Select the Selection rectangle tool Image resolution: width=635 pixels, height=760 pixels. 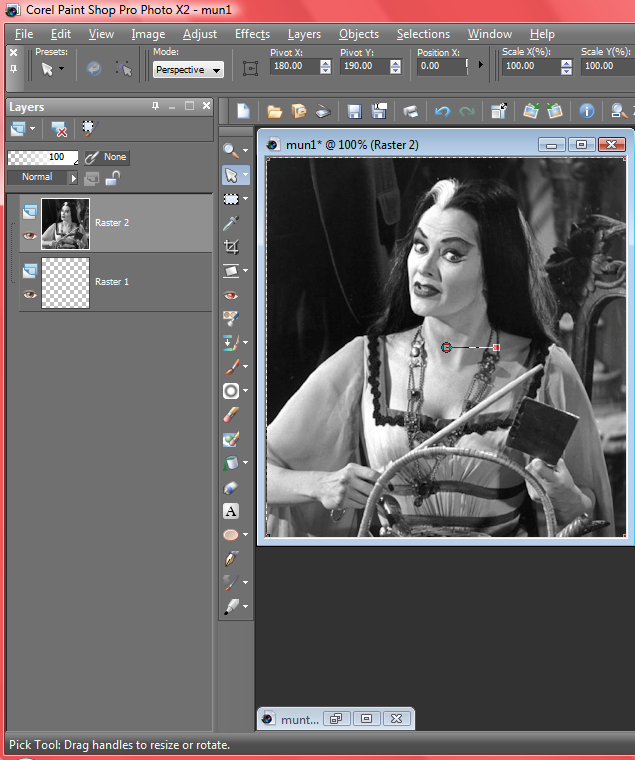[x=231, y=199]
